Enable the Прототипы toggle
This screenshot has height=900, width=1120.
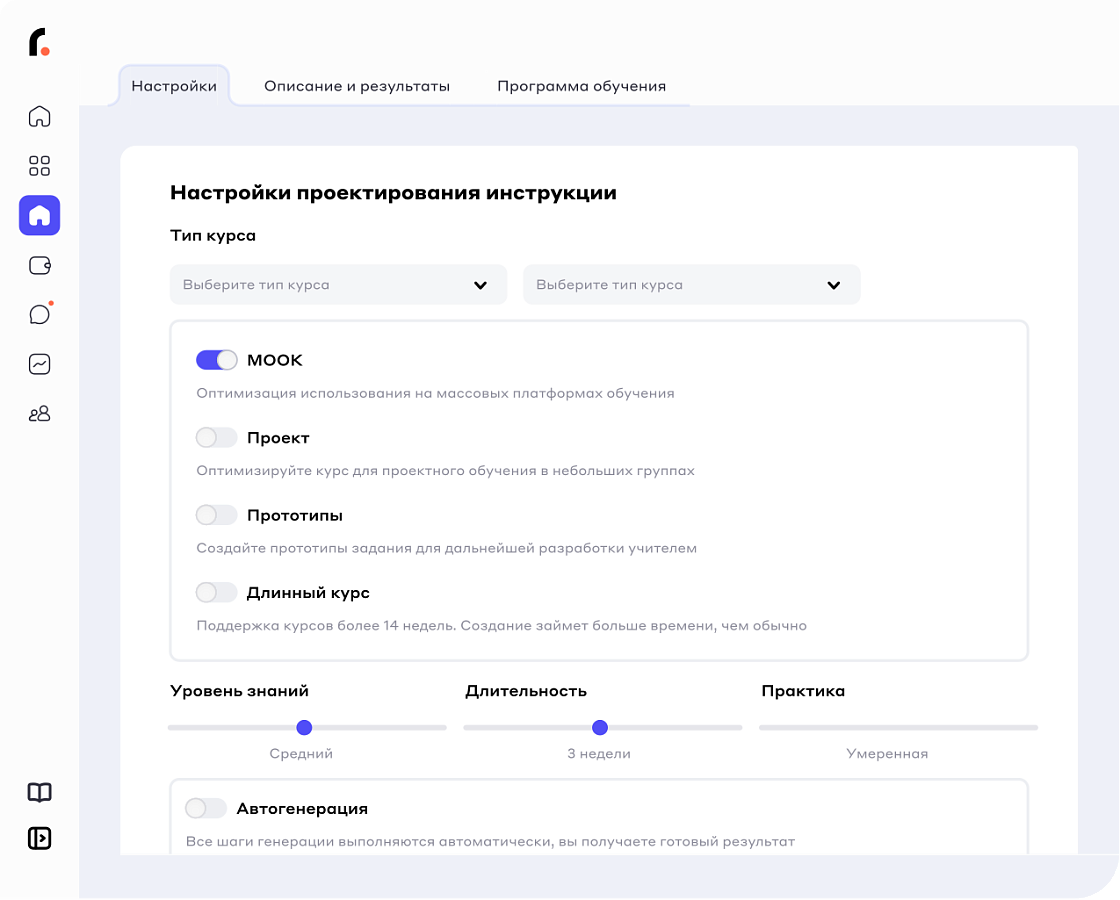[216, 515]
